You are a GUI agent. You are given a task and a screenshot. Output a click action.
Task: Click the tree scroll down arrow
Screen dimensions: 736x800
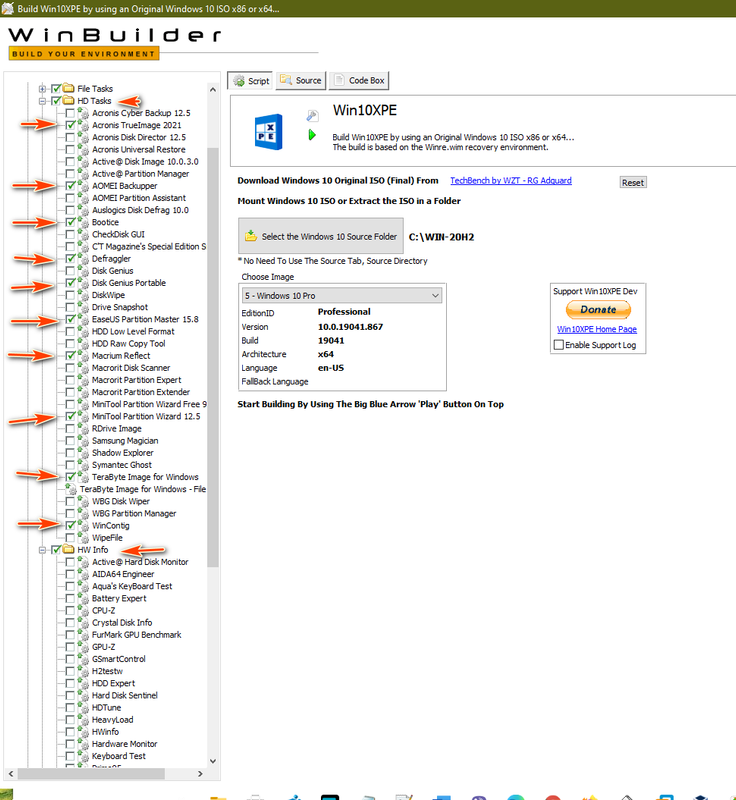point(213,761)
